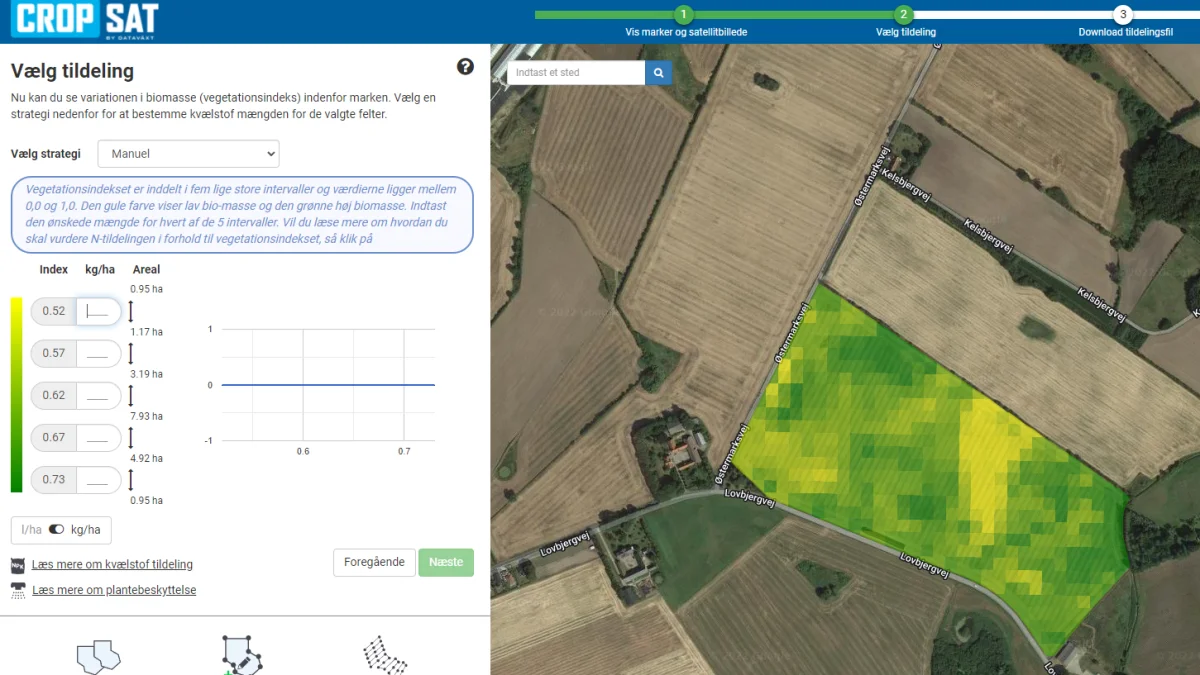Open the help question mark icon
This screenshot has height=675, width=1200.
pyautogui.click(x=465, y=67)
